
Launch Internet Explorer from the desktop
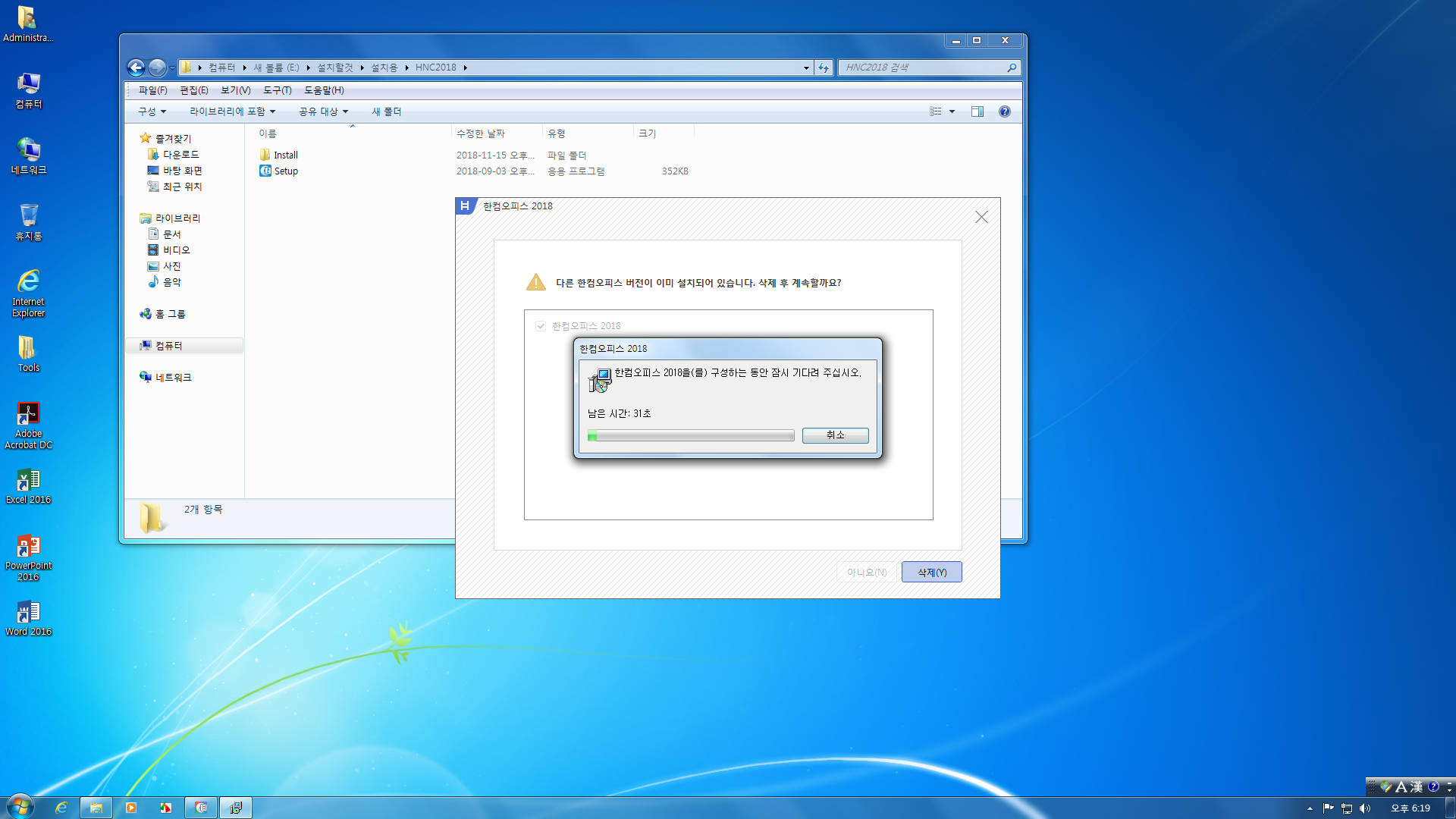28,292
